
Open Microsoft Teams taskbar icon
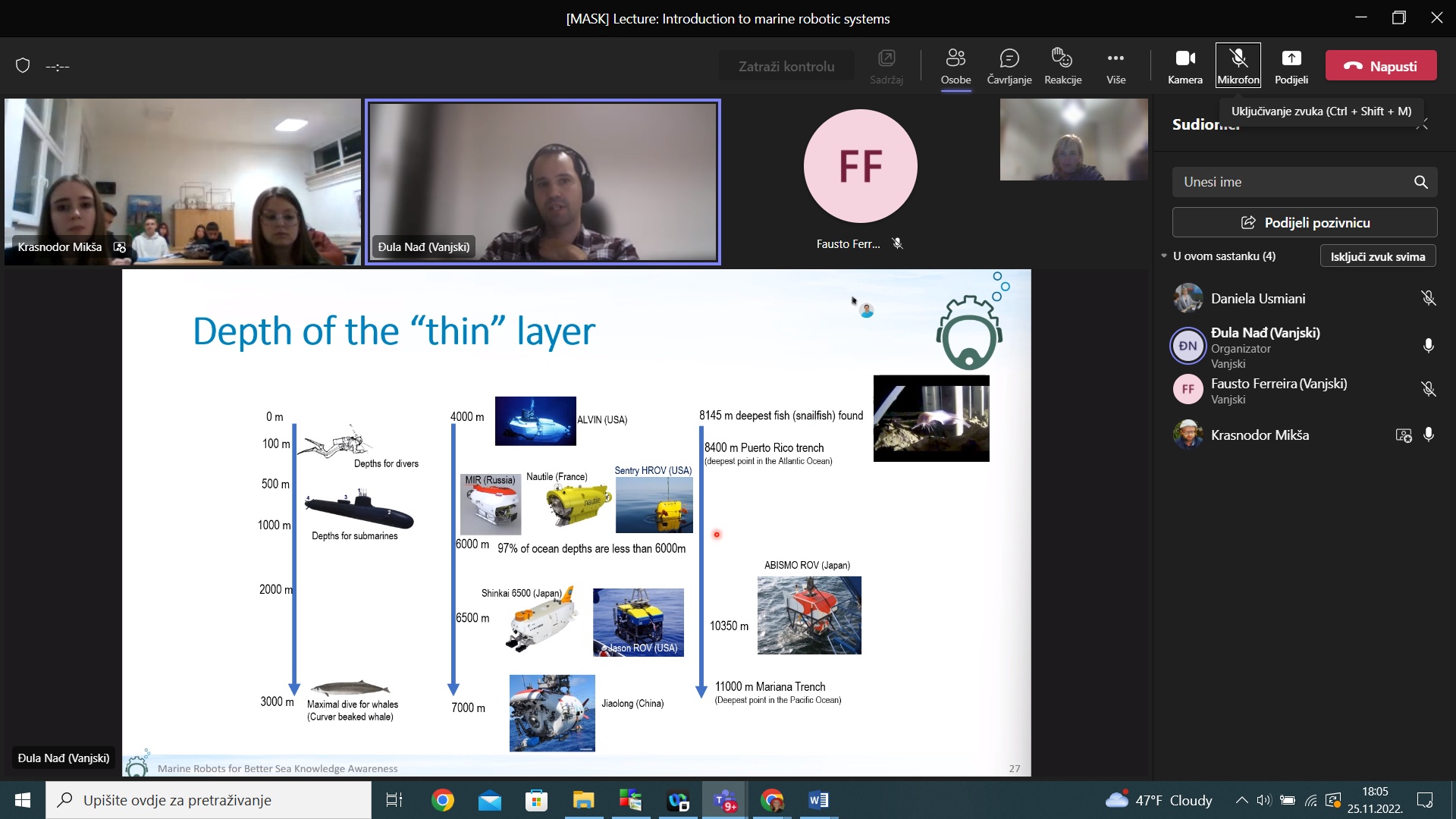(x=725, y=800)
